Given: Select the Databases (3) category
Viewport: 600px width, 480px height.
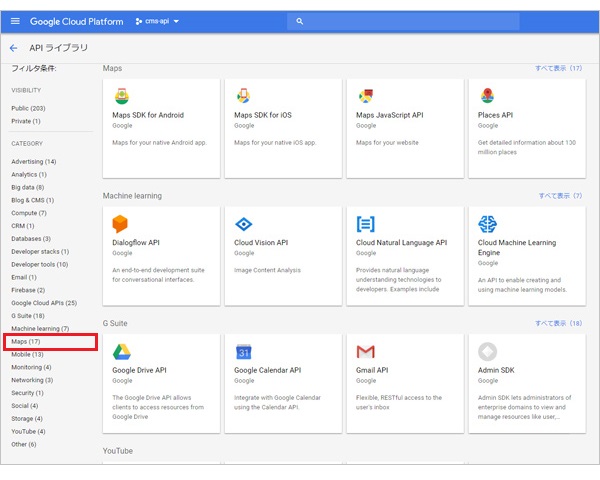Looking at the screenshot, I should pos(31,238).
